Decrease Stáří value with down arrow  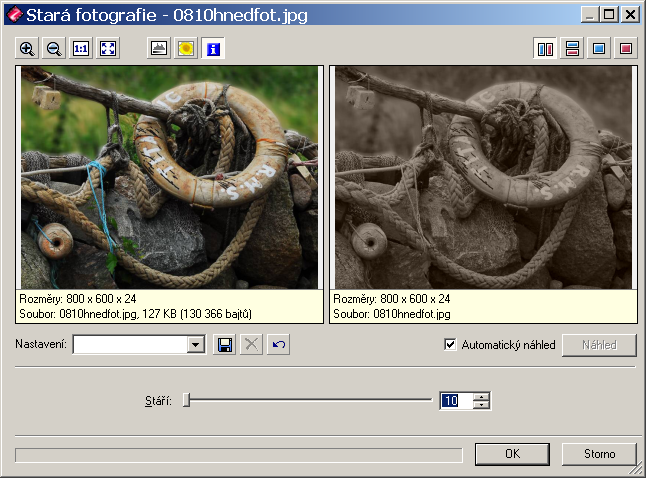pos(482,405)
